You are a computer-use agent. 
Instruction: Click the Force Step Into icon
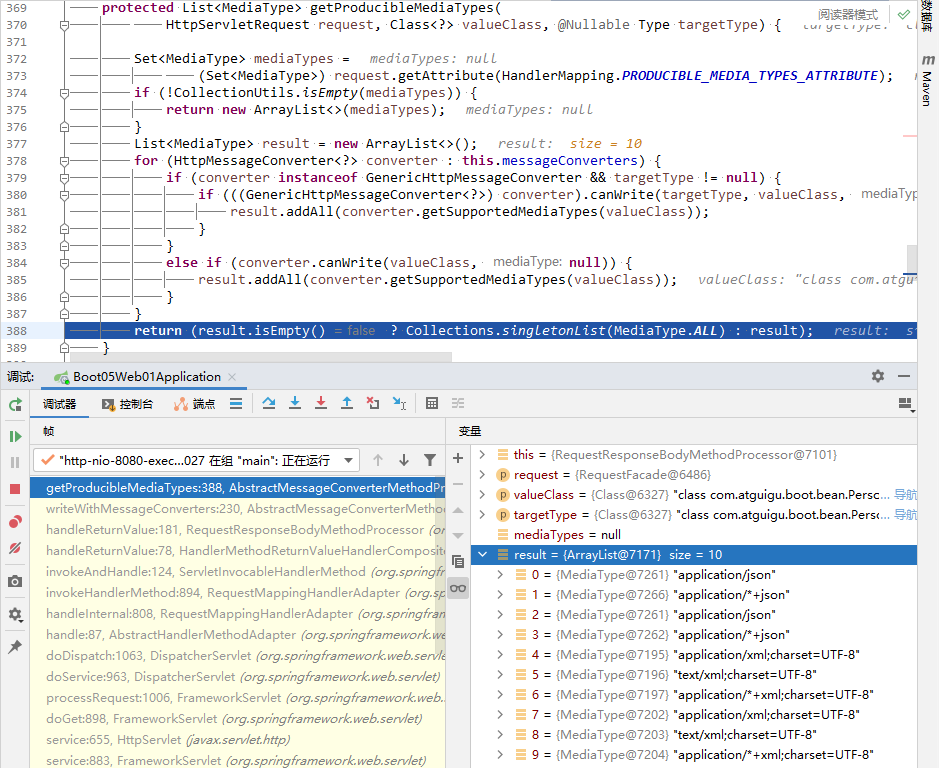(x=321, y=403)
